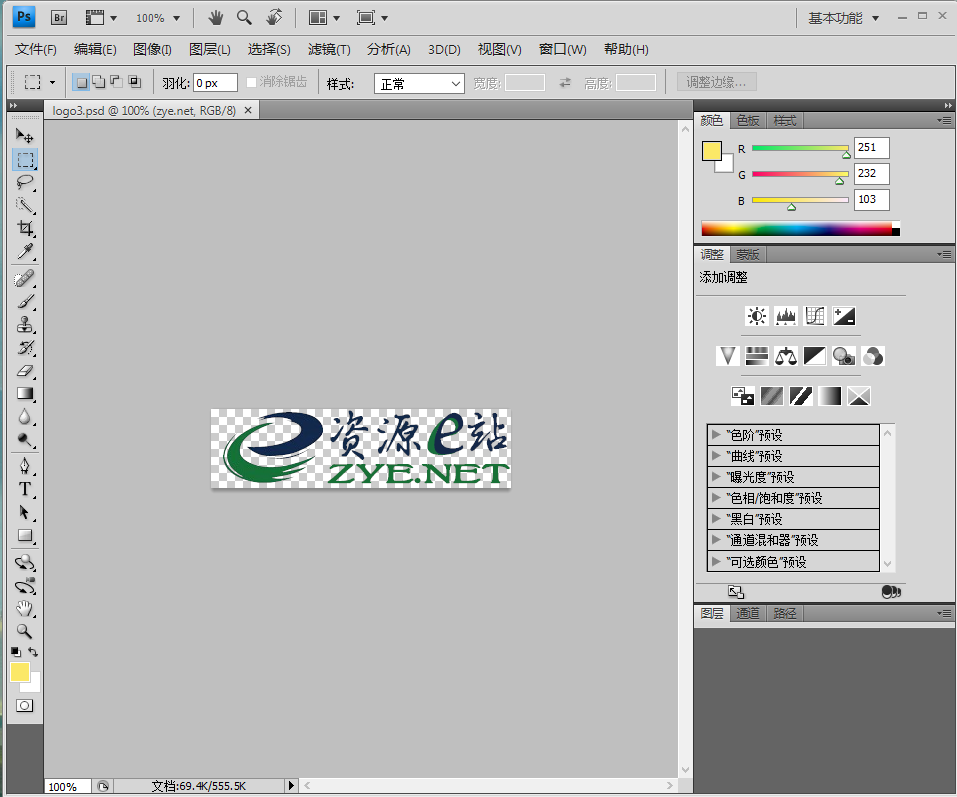Select the Rectangular Marquee tool in toolbox
Screen dimensions: 957x797
pos(25,160)
